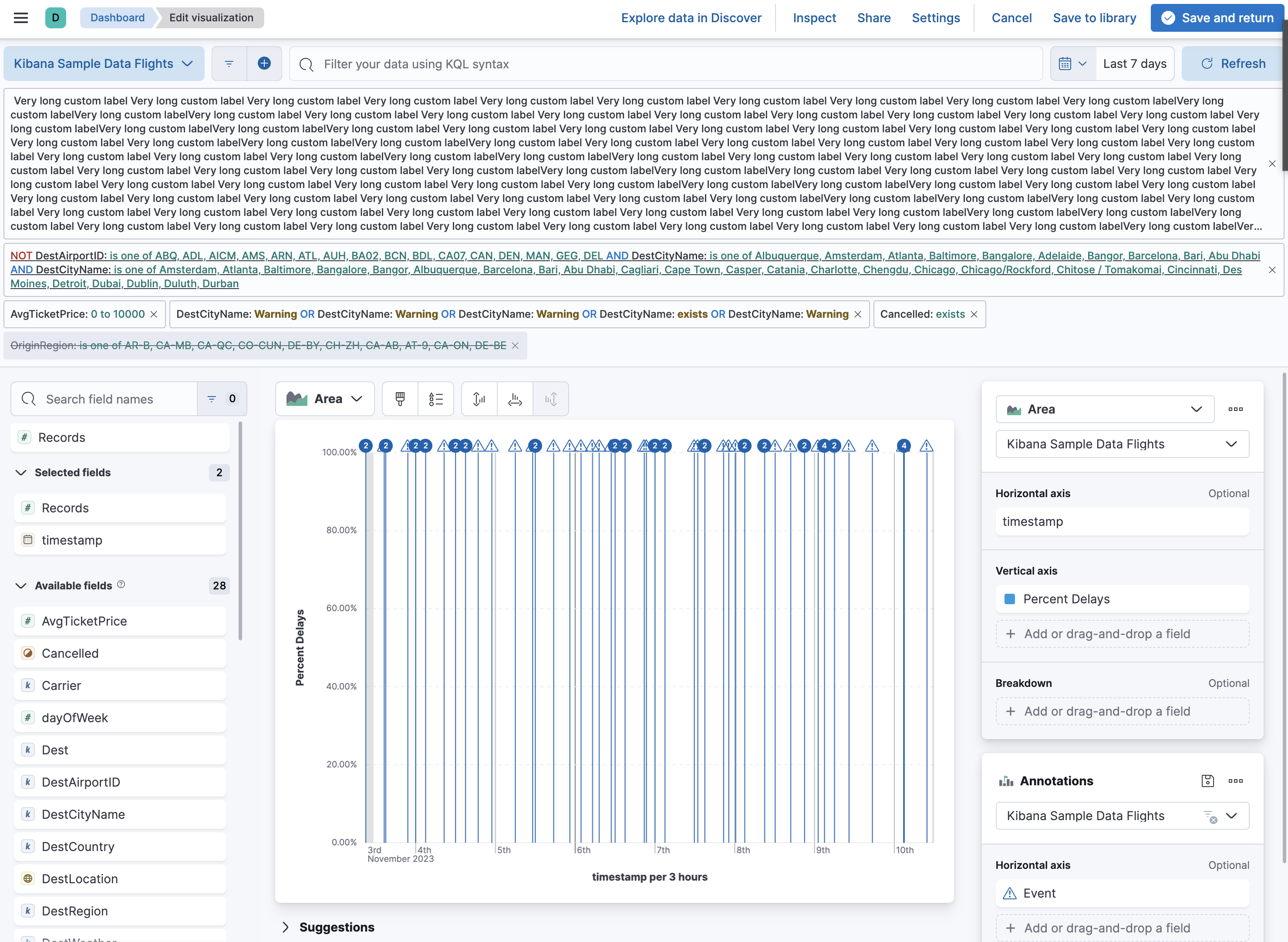This screenshot has width=1288, height=942.
Task: Select the AvgTicketPrice field
Action: click(120, 621)
